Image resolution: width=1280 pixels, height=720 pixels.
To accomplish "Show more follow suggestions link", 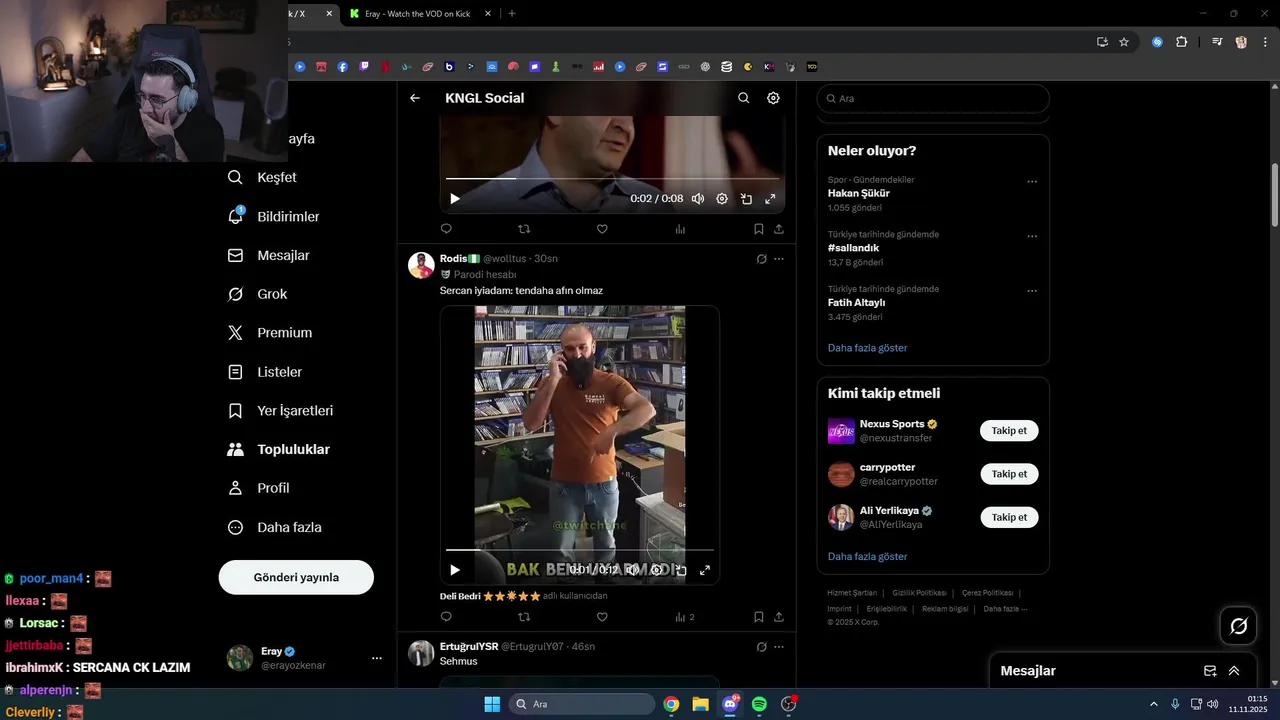I will (x=867, y=556).
